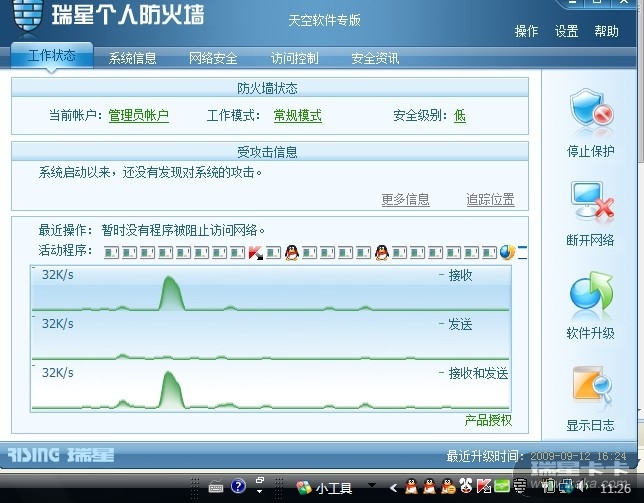Open the 小工具 colorful gadget icon

pyautogui.click(x=304, y=487)
